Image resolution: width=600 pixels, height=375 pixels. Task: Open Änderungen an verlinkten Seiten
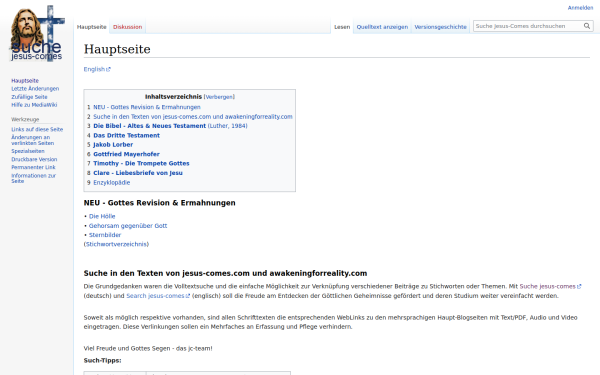coord(33,140)
